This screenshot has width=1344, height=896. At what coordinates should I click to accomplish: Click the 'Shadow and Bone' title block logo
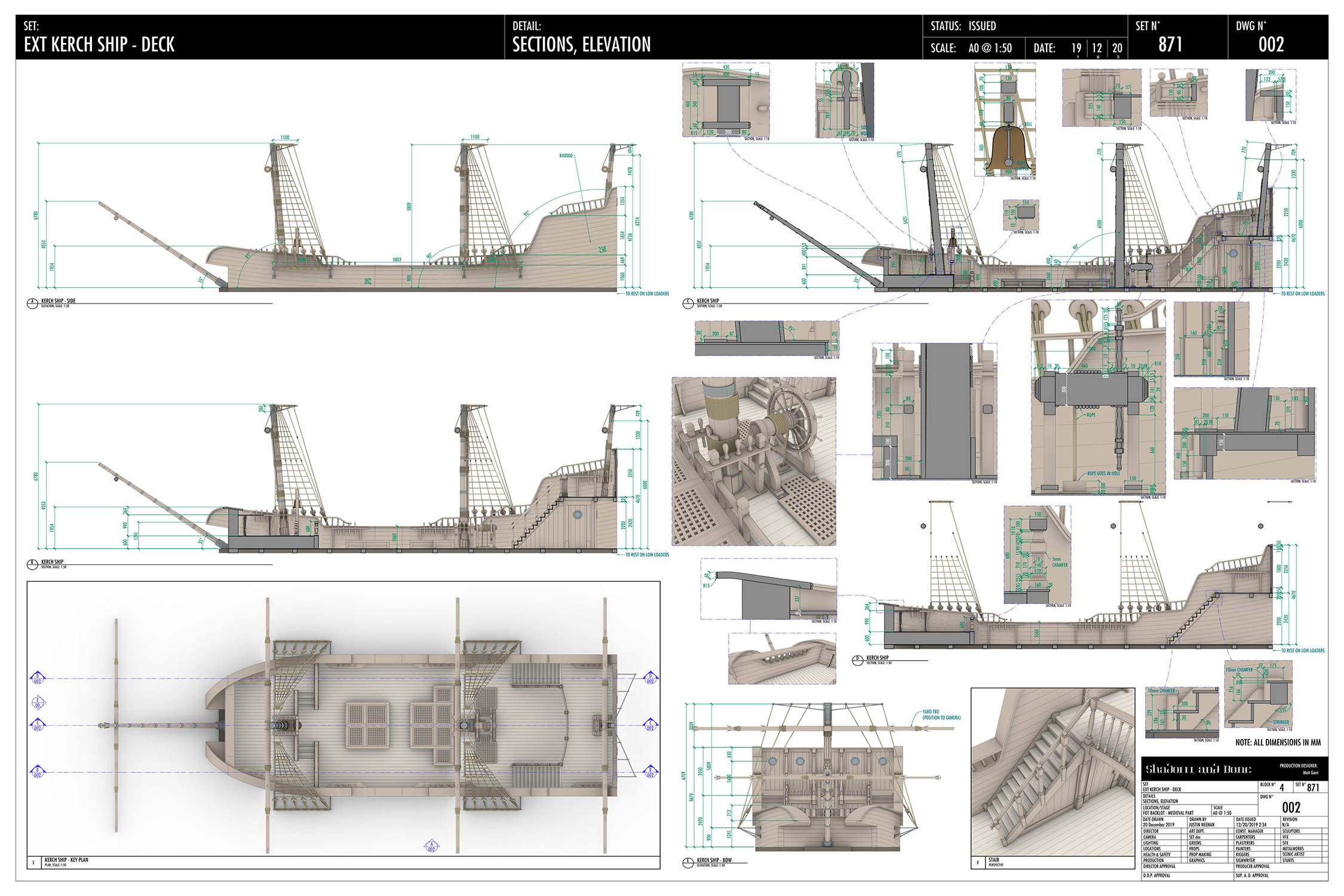(x=1198, y=769)
